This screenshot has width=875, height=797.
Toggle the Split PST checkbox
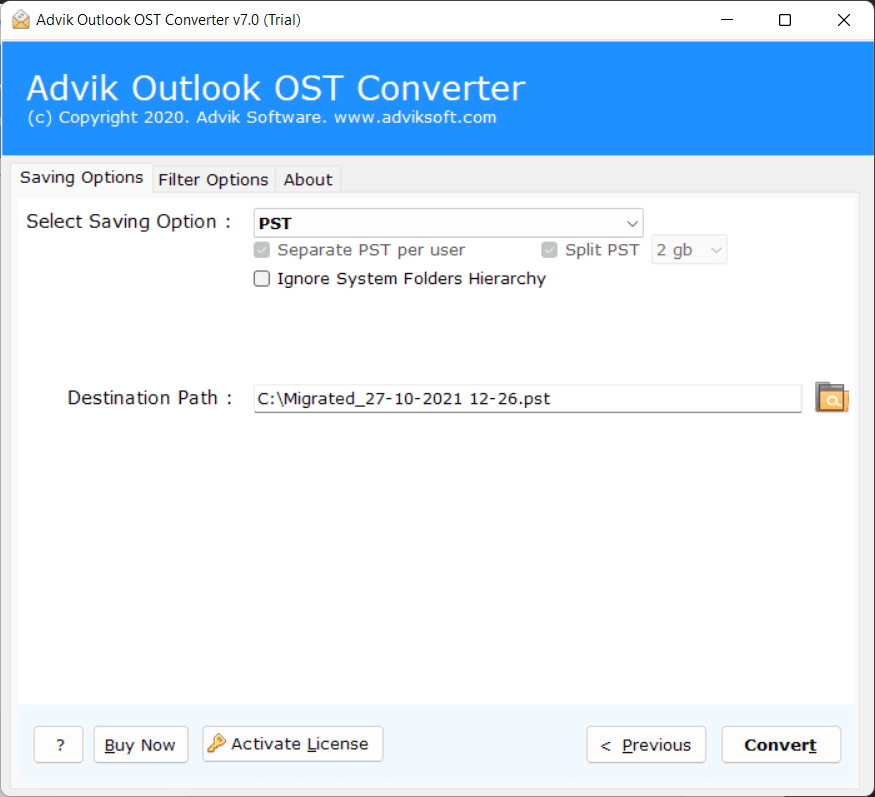pyautogui.click(x=549, y=249)
